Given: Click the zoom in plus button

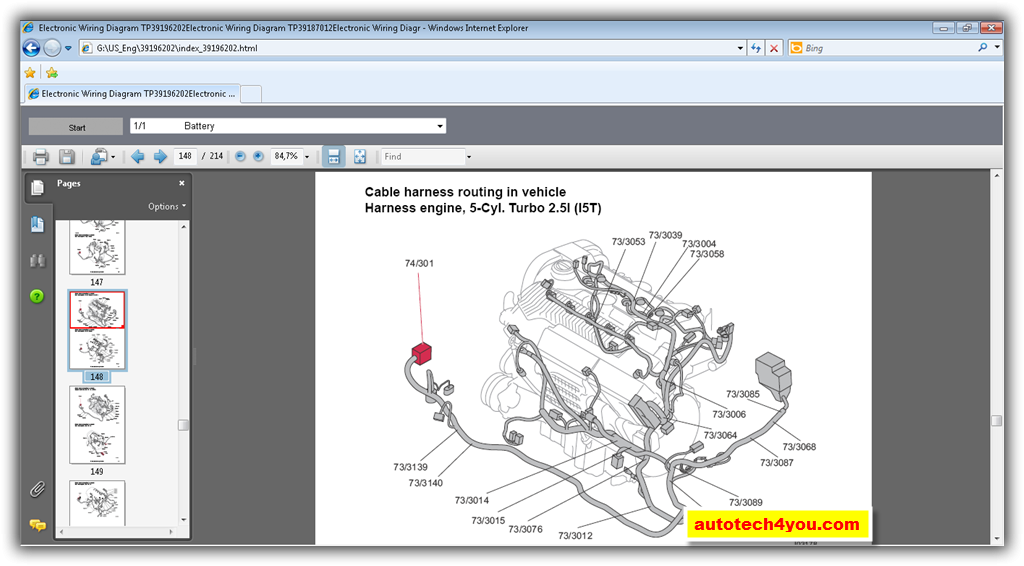Looking at the screenshot, I should pyautogui.click(x=259, y=157).
